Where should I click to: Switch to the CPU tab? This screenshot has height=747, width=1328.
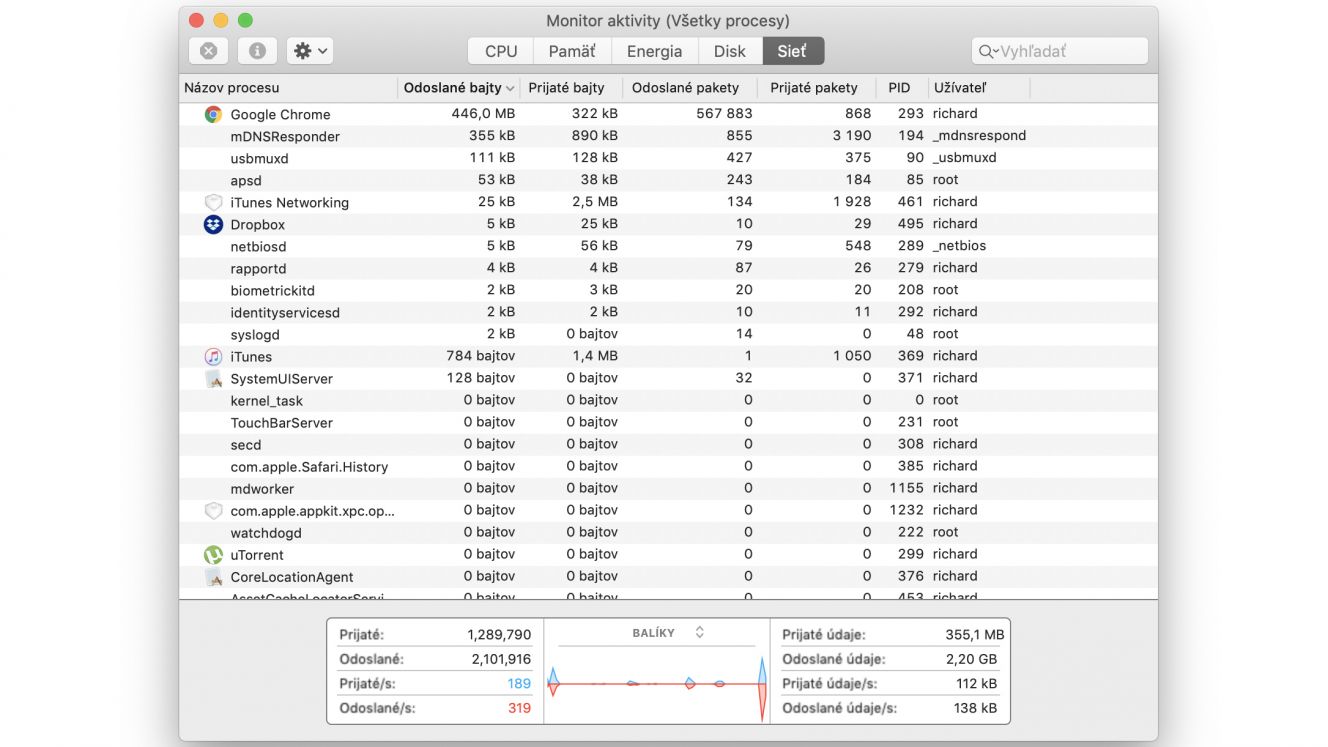[501, 51]
